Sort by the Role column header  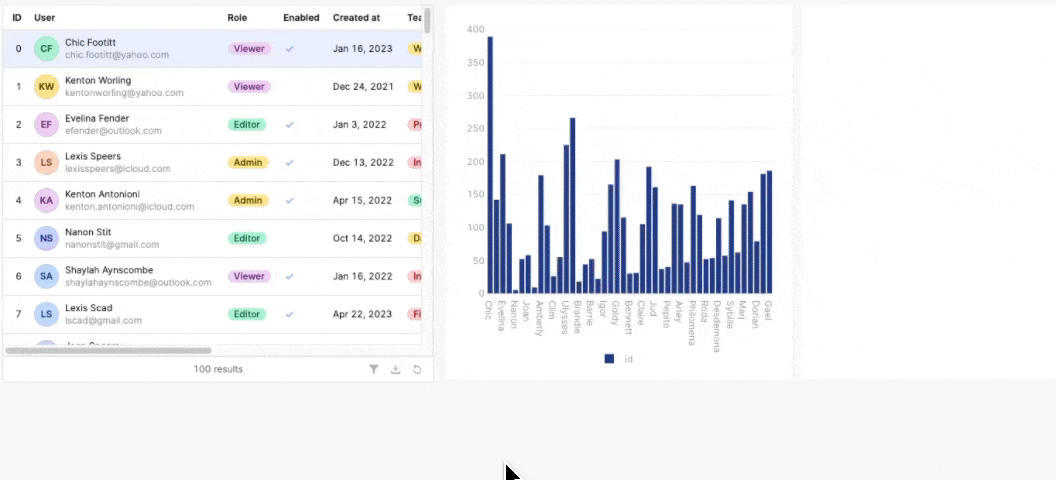pos(237,18)
